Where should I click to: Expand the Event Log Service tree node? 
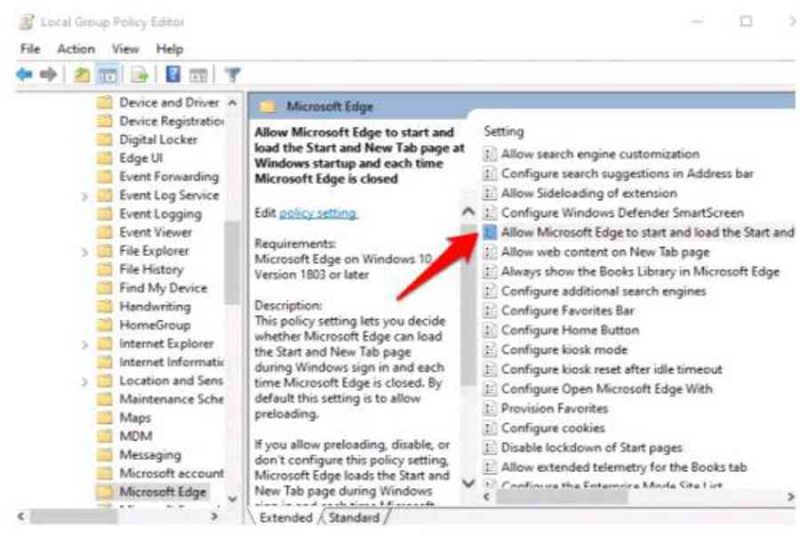click(85, 196)
